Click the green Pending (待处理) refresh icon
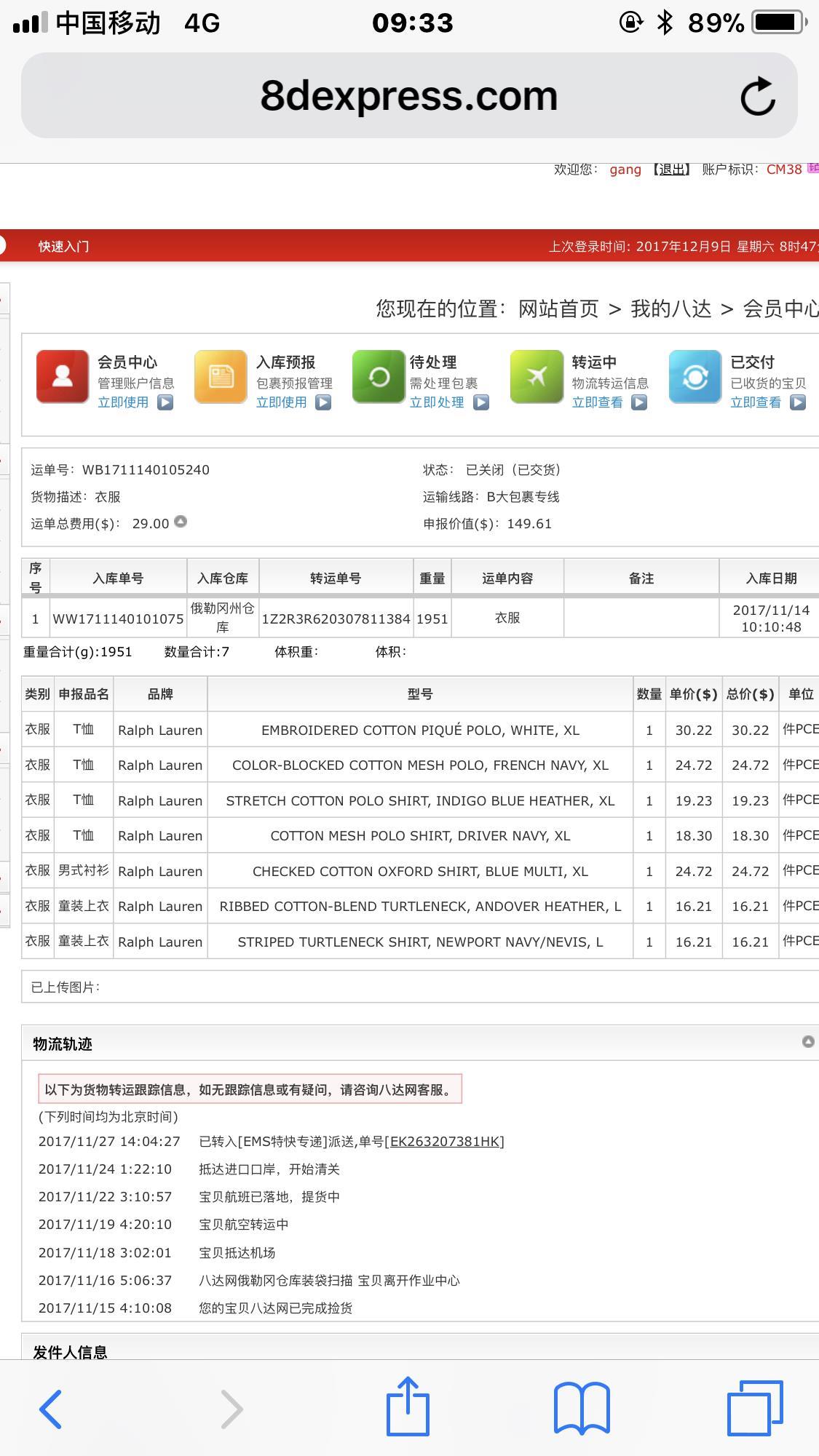Screen dimensions: 819x1456 (x=379, y=376)
